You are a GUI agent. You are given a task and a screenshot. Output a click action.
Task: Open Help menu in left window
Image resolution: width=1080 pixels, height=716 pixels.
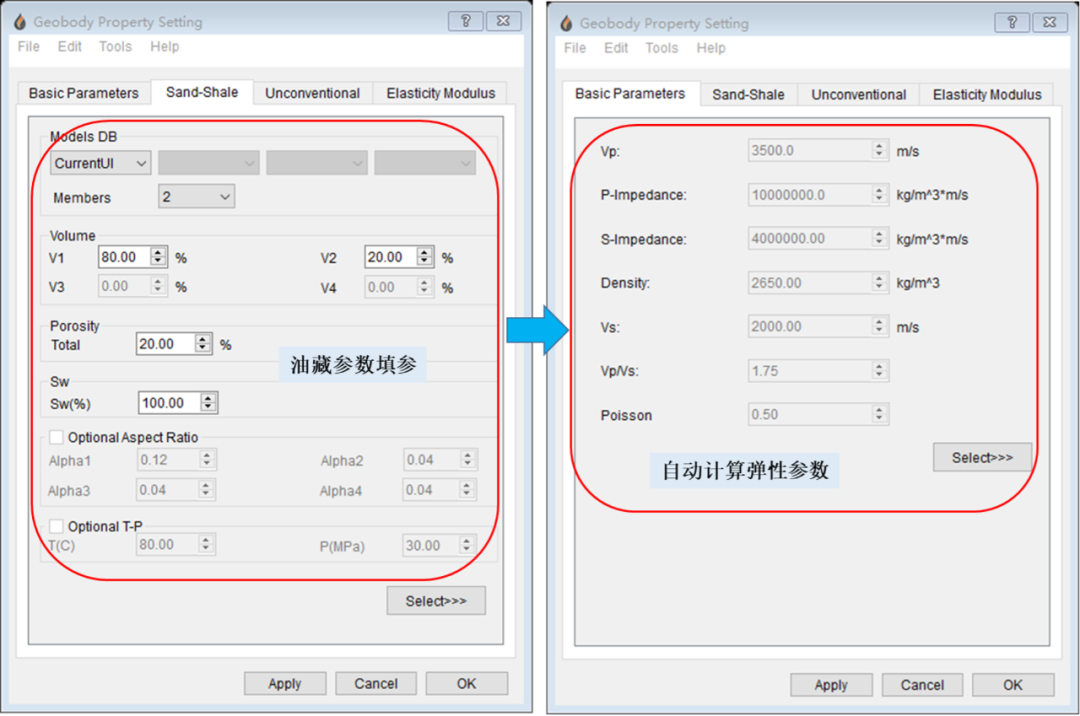pyautogui.click(x=165, y=46)
